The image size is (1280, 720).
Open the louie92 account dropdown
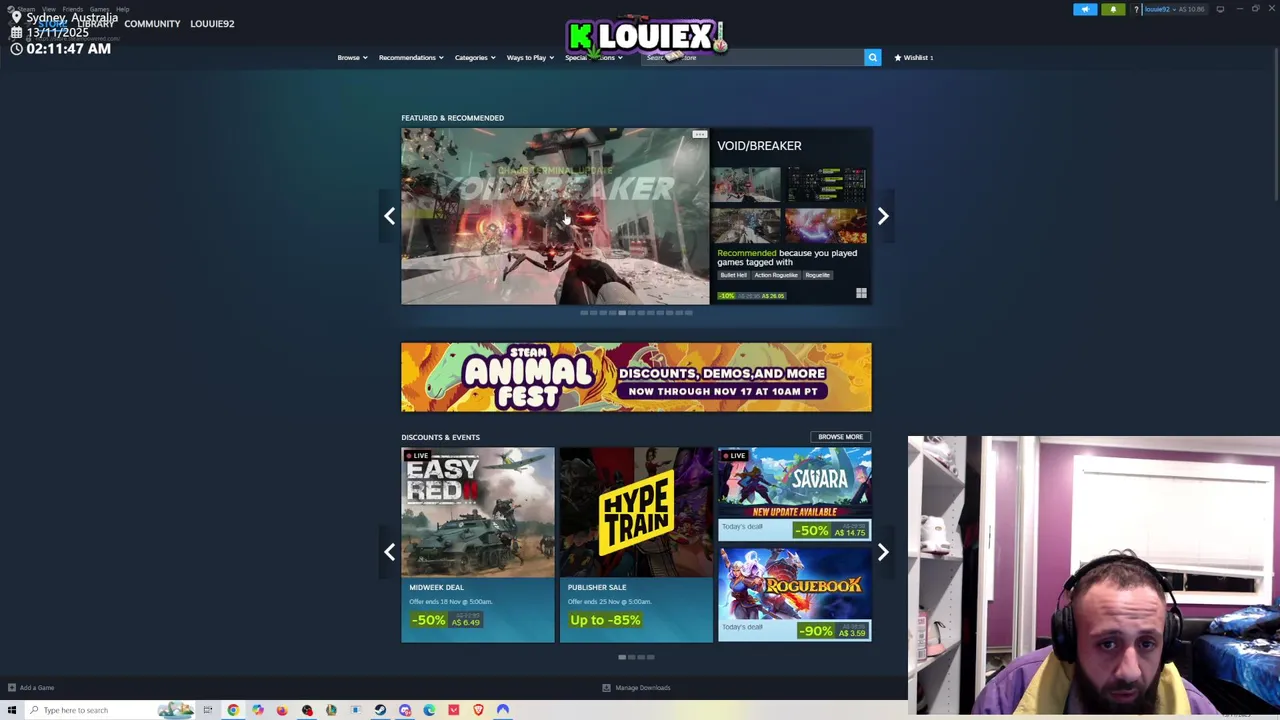pos(1160,9)
